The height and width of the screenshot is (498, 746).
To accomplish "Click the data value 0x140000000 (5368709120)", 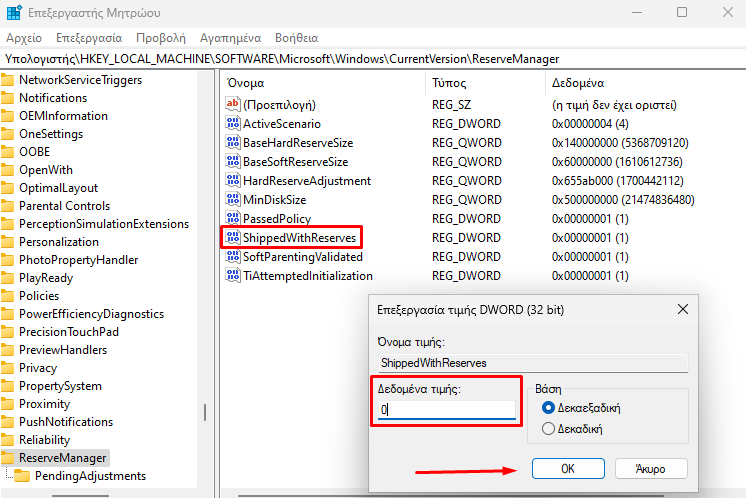I will [x=620, y=143].
